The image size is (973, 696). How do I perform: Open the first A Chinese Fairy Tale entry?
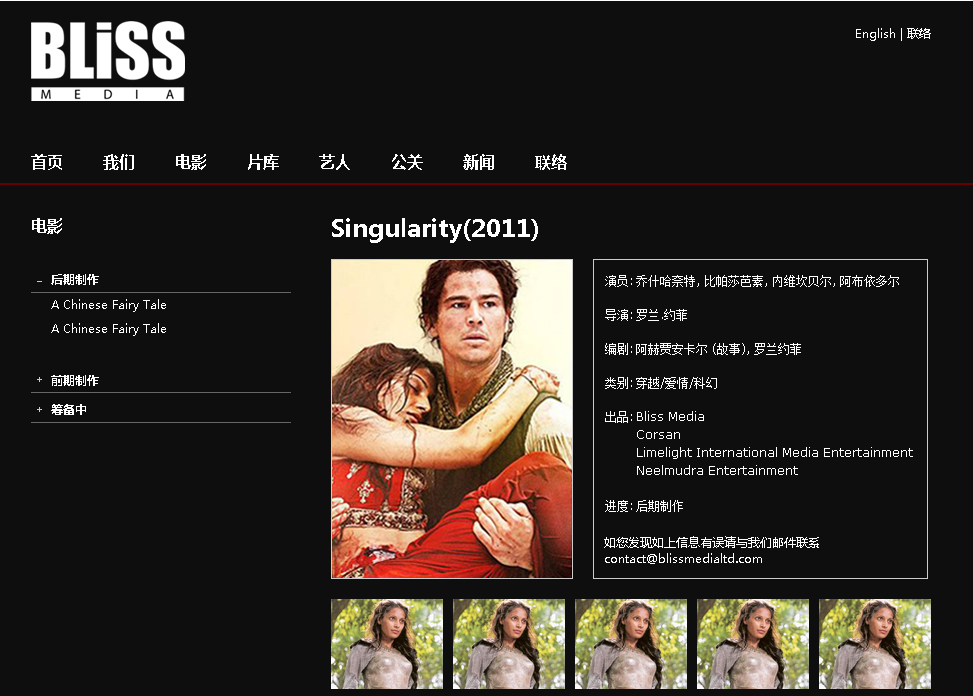pos(109,305)
